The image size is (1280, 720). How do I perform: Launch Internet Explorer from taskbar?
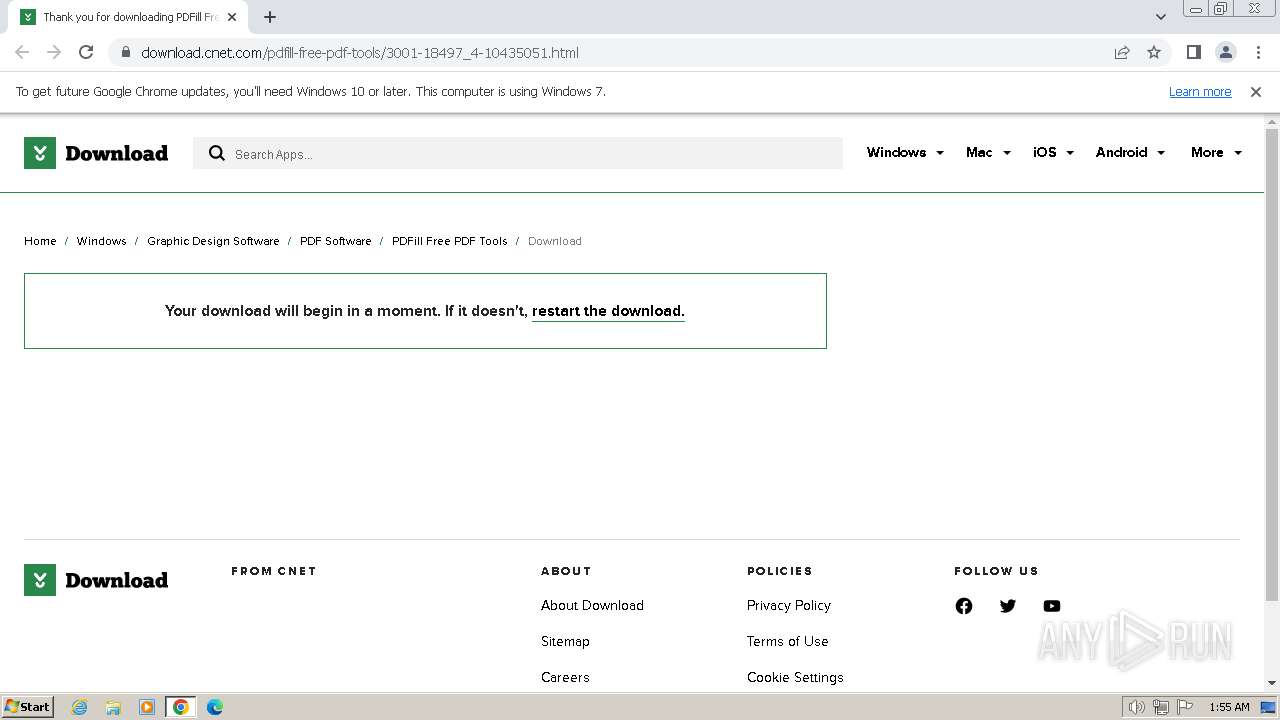coord(80,707)
